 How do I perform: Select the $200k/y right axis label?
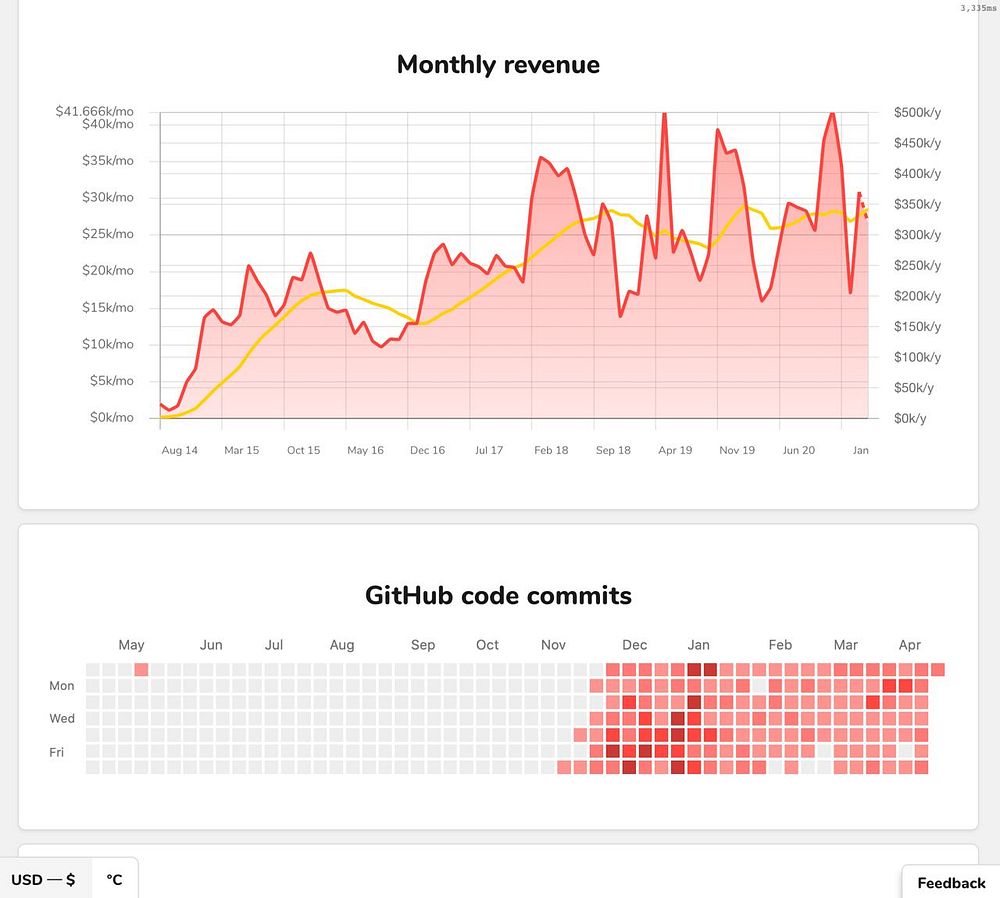[917, 296]
